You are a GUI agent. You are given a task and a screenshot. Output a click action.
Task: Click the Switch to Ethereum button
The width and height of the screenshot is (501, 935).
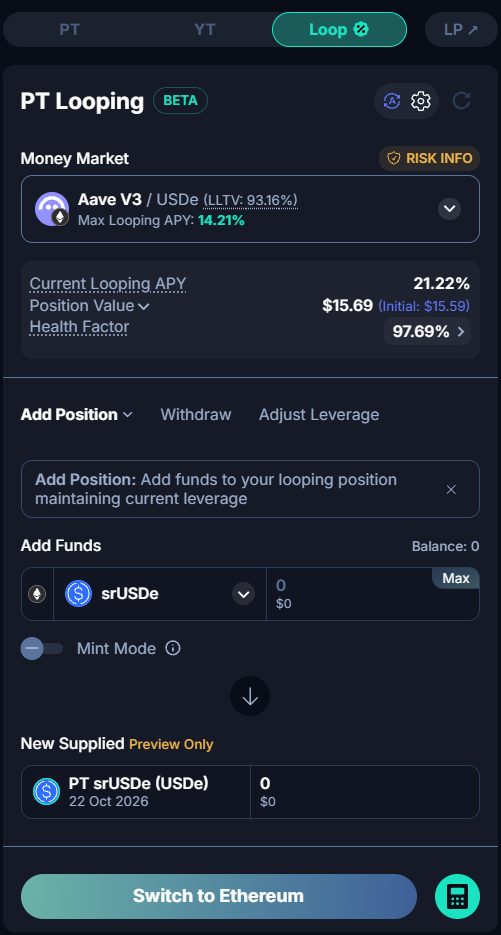tap(218, 896)
